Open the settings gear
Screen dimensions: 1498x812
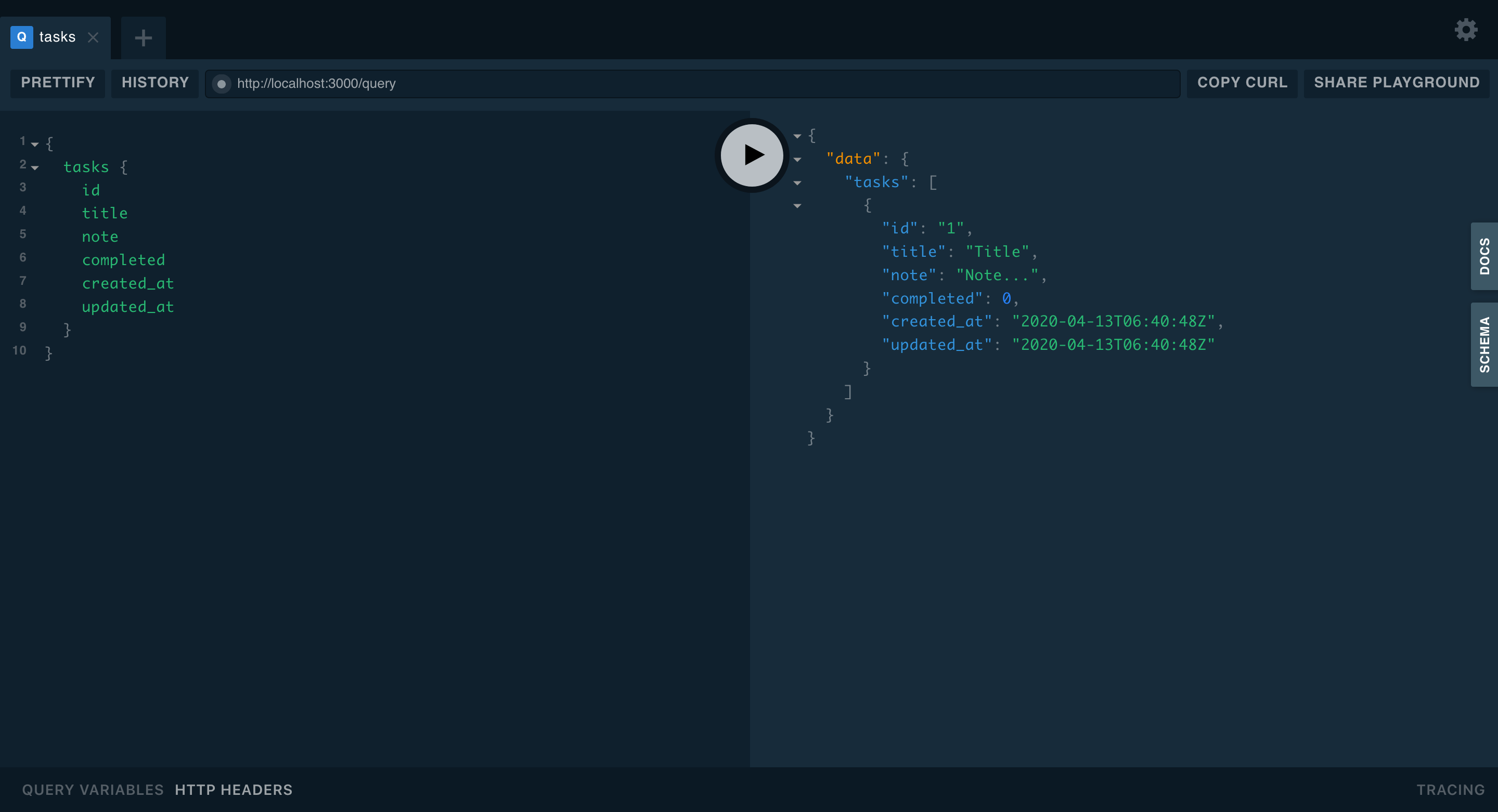1466,29
